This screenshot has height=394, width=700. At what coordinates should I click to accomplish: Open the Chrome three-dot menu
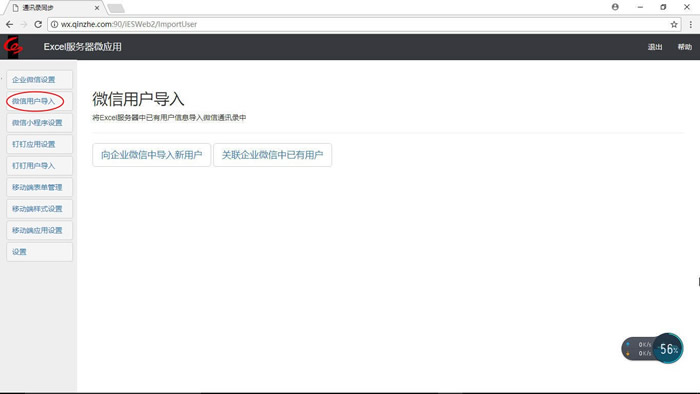coord(690,25)
